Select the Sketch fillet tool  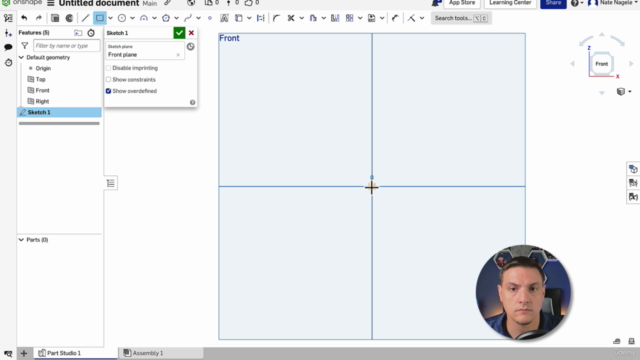pos(277,18)
